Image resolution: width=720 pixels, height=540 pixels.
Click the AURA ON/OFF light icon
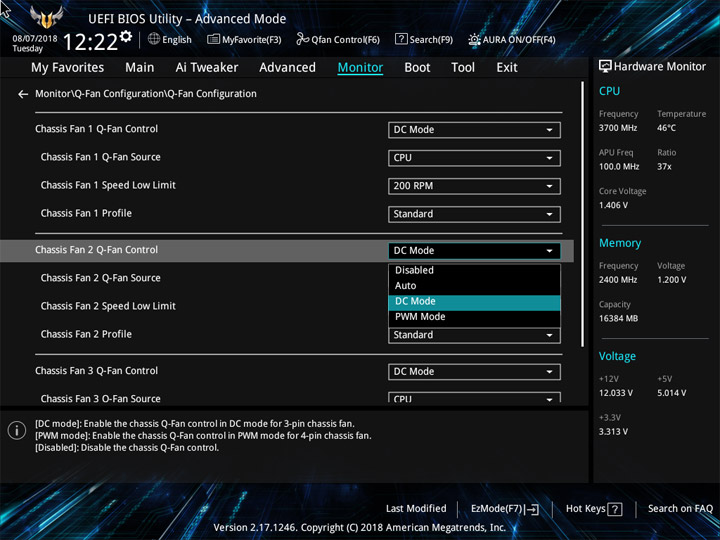(x=474, y=39)
